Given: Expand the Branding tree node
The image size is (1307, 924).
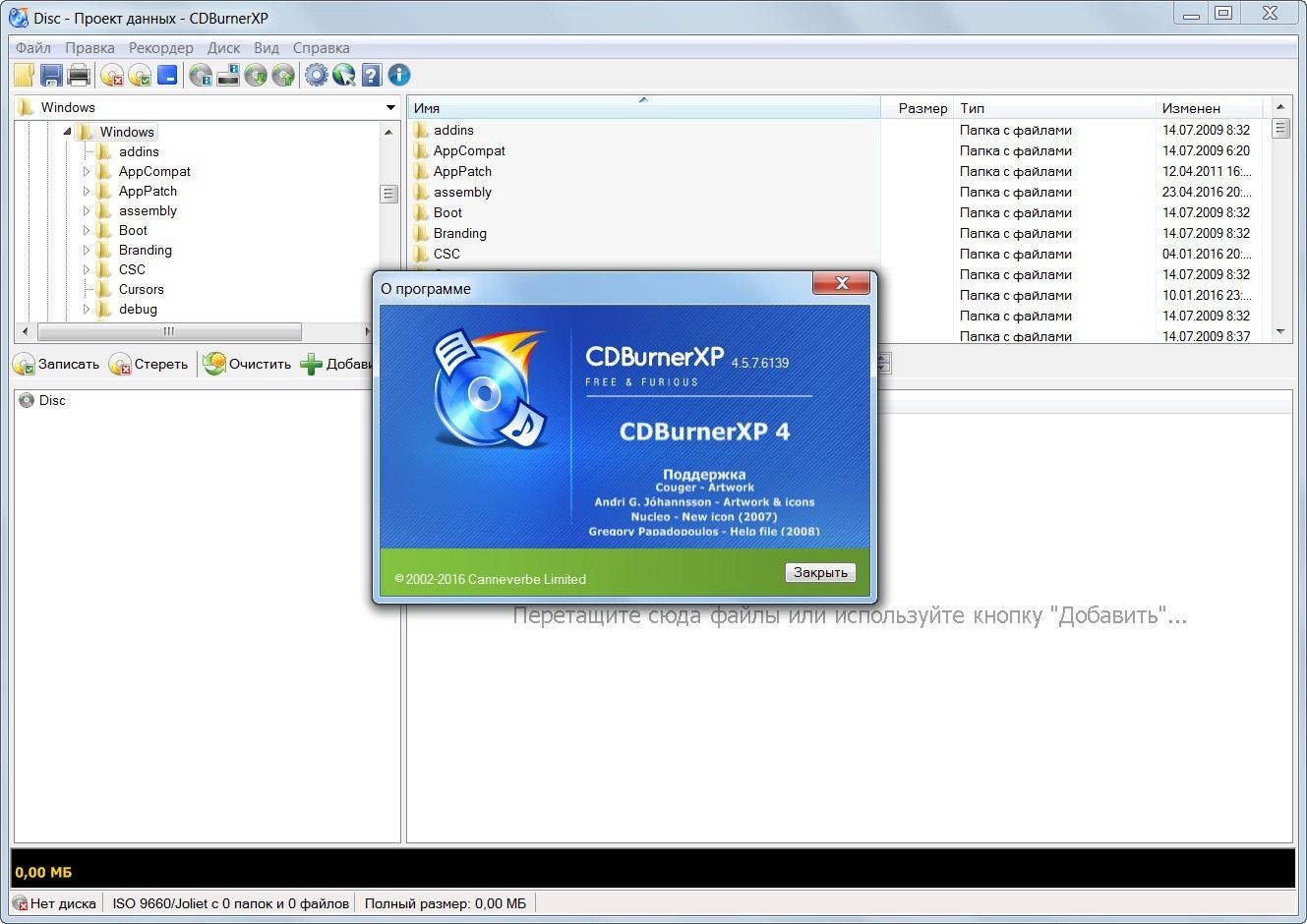Looking at the screenshot, I should [x=87, y=250].
